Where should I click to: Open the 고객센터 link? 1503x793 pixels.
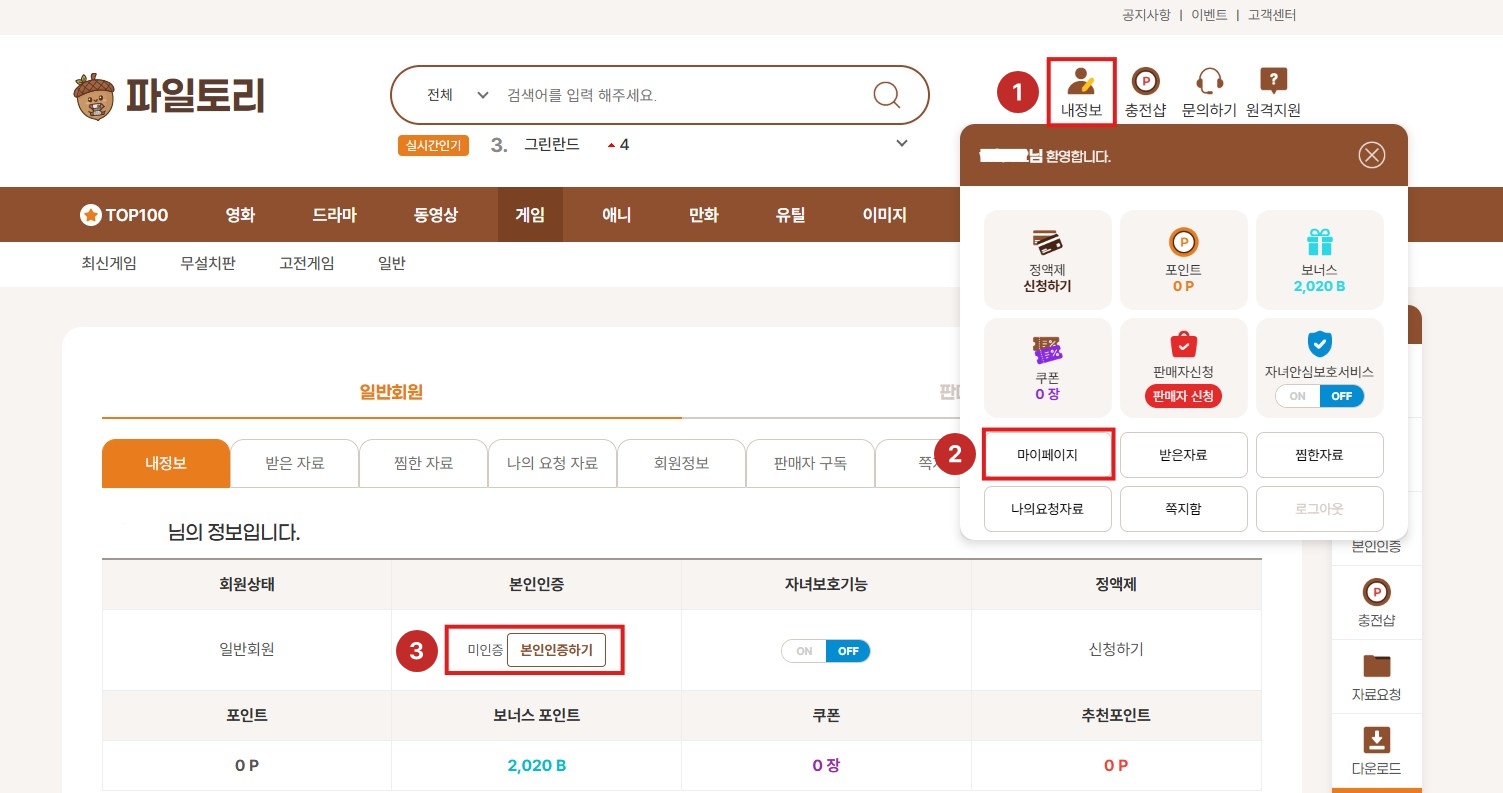click(1272, 15)
